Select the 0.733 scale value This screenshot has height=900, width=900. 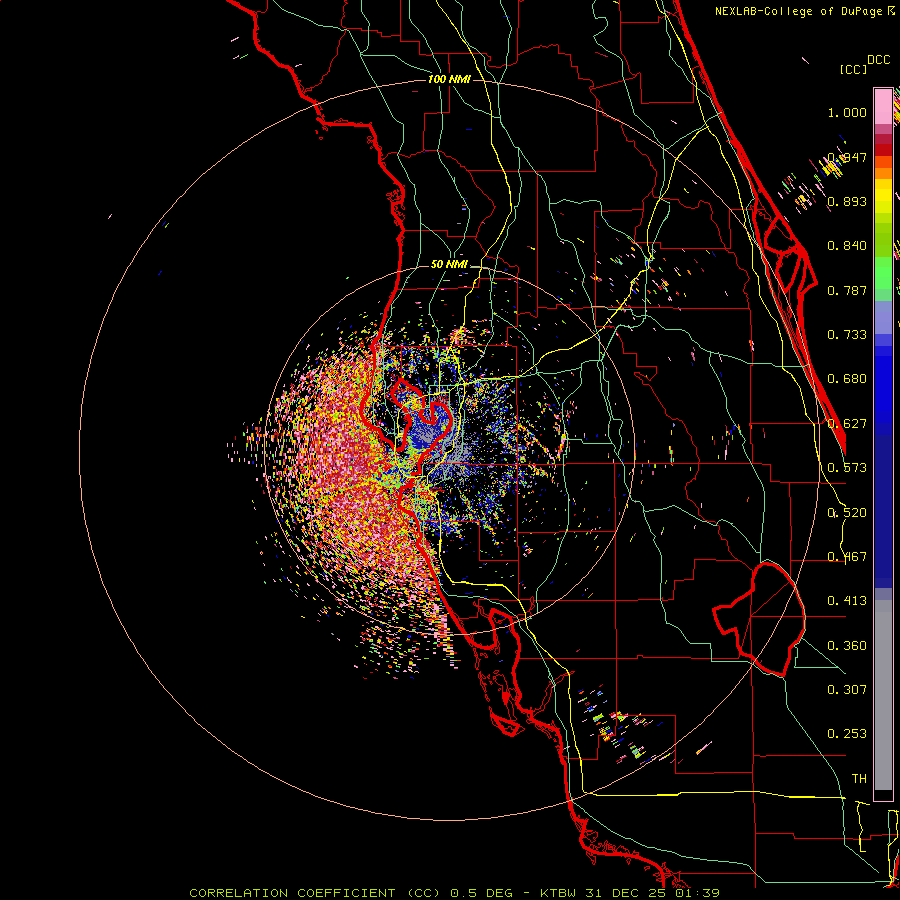tap(847, 335)
